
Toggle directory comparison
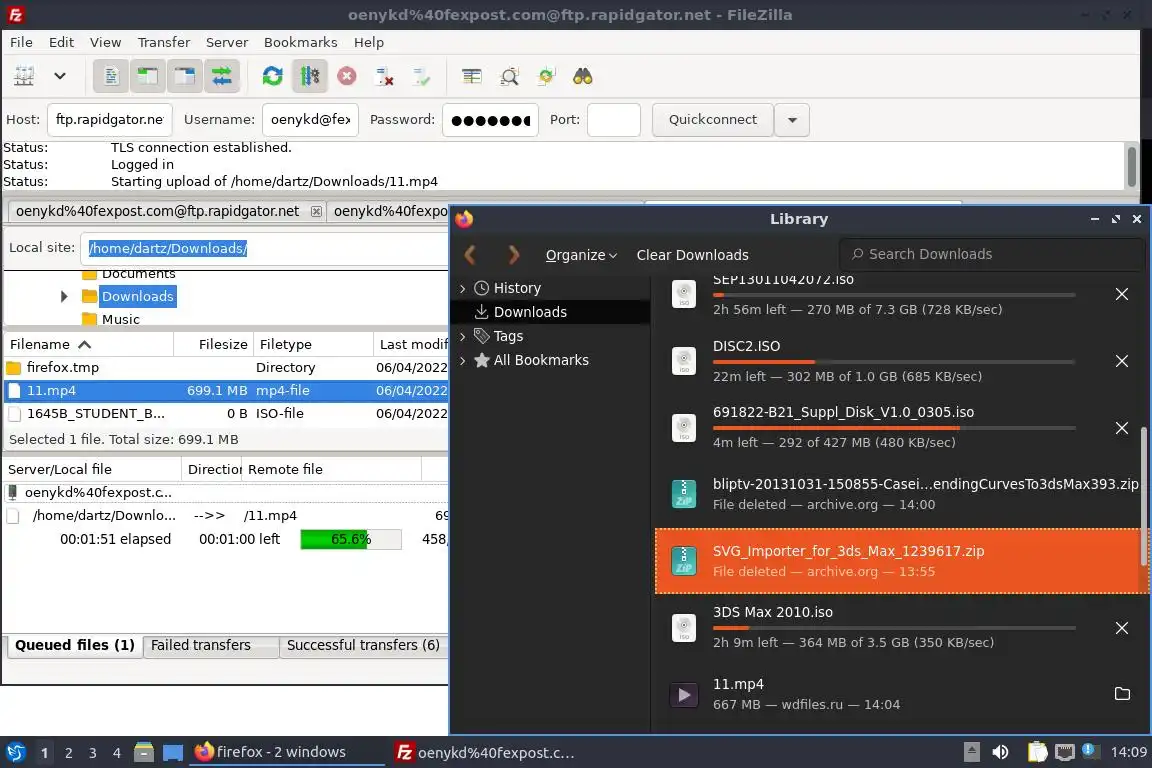pyautogui.click(x=509, y=76)
